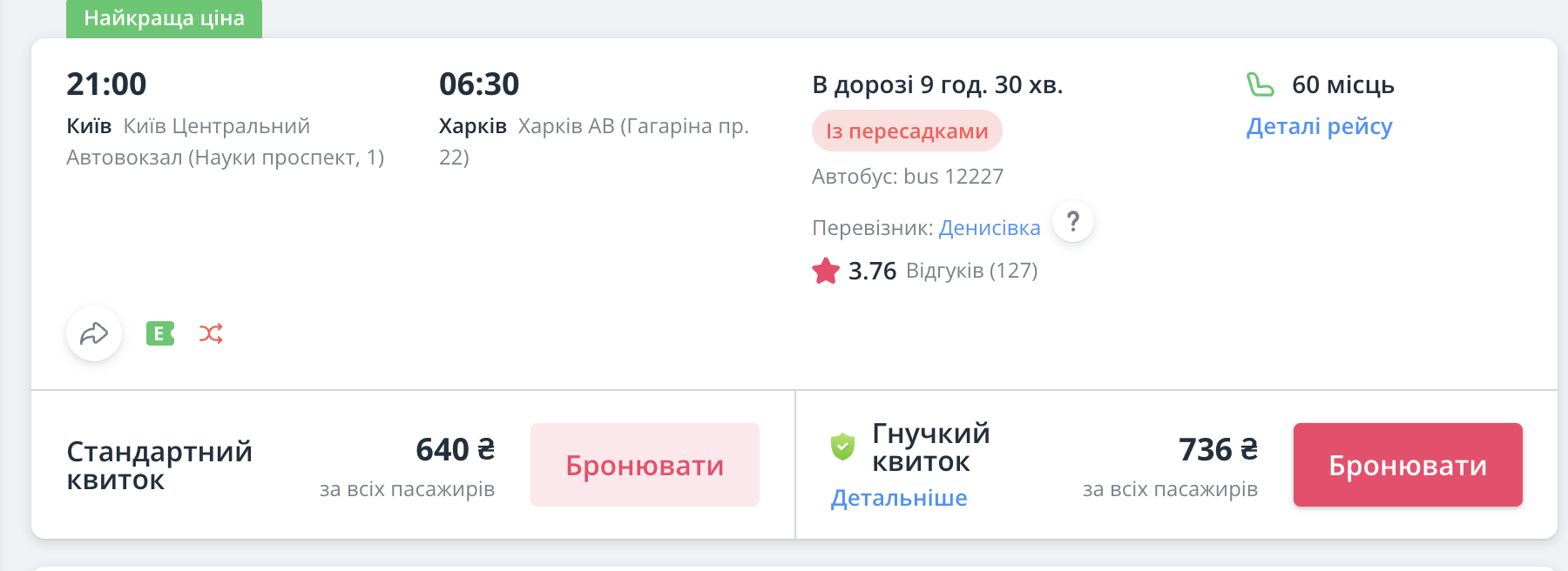Book the standard ticket for 640 ₴
1568x571 pixels.
pyautogui.click(x=645, y=465)
